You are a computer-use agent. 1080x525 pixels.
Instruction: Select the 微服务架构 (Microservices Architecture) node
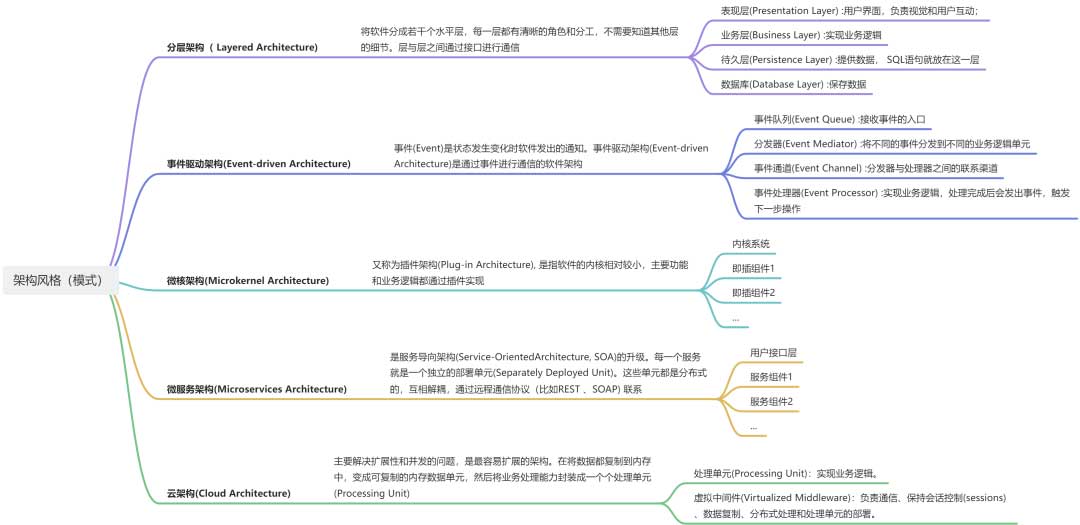[x=256, y=389]
